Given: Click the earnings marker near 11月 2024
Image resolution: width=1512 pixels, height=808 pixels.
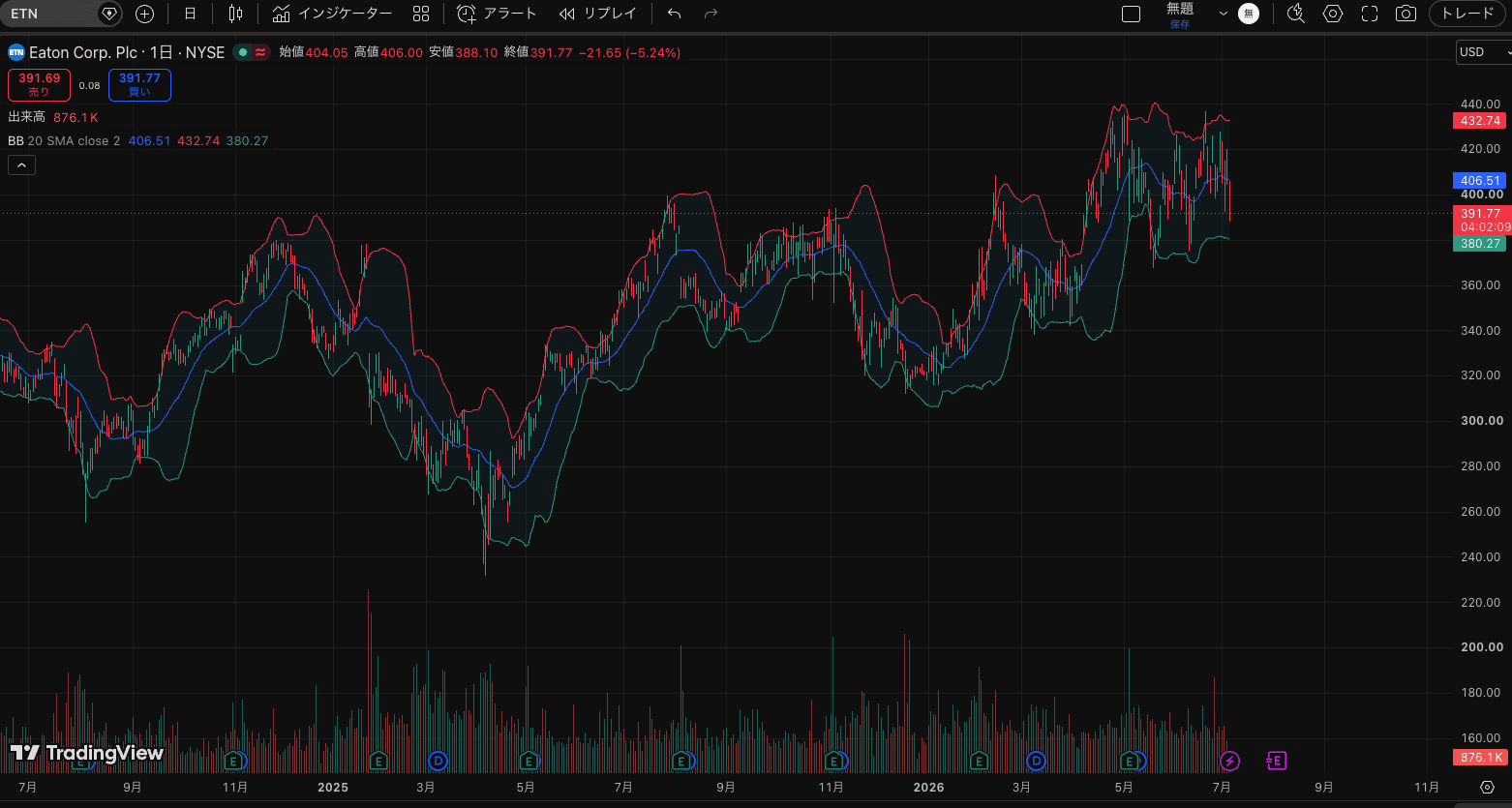Looking at the screenshot, I should (x=232, y=761).
